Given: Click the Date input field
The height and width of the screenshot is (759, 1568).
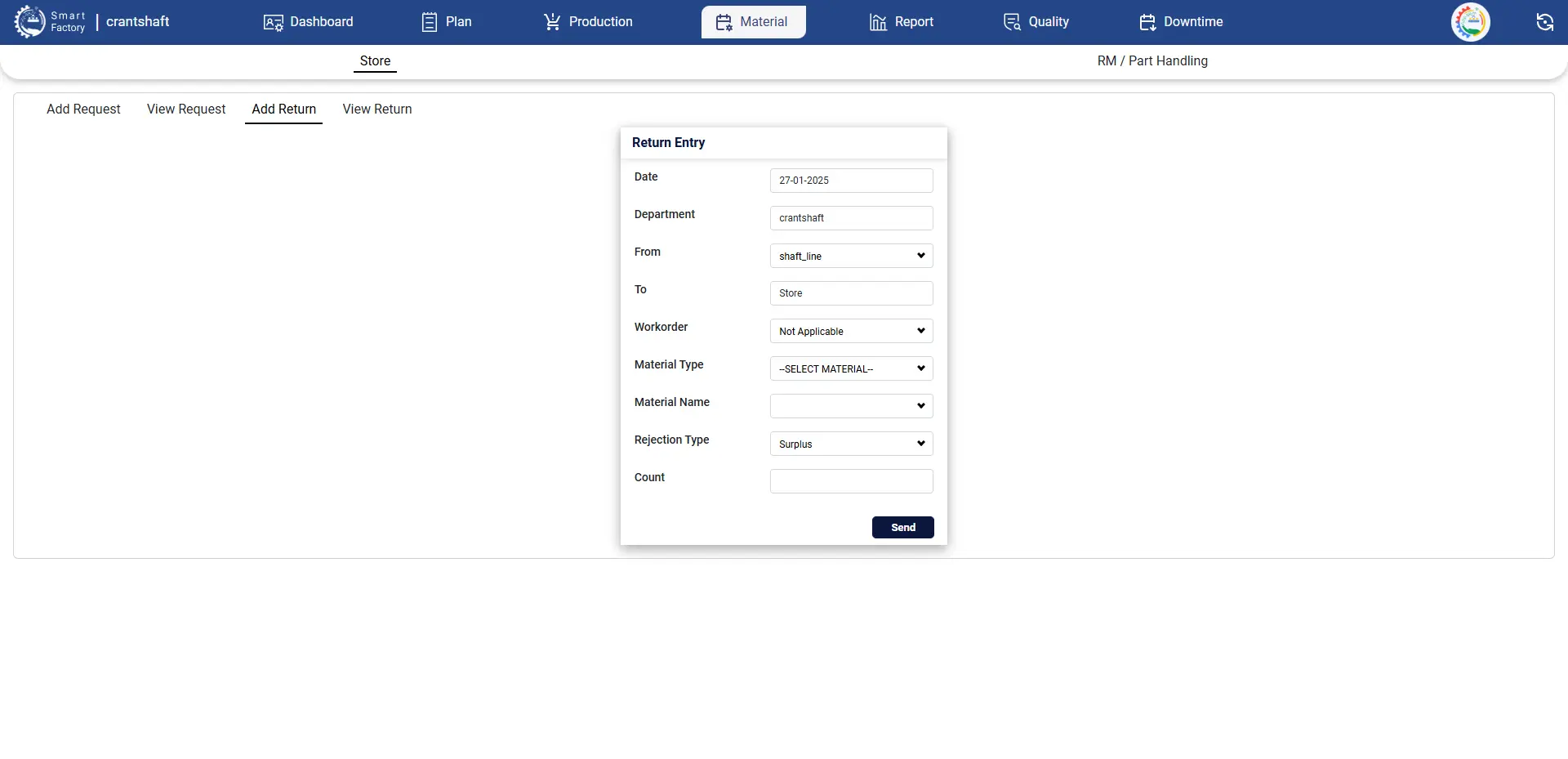Looking at the screenshot, I should (x=851, y=181).
